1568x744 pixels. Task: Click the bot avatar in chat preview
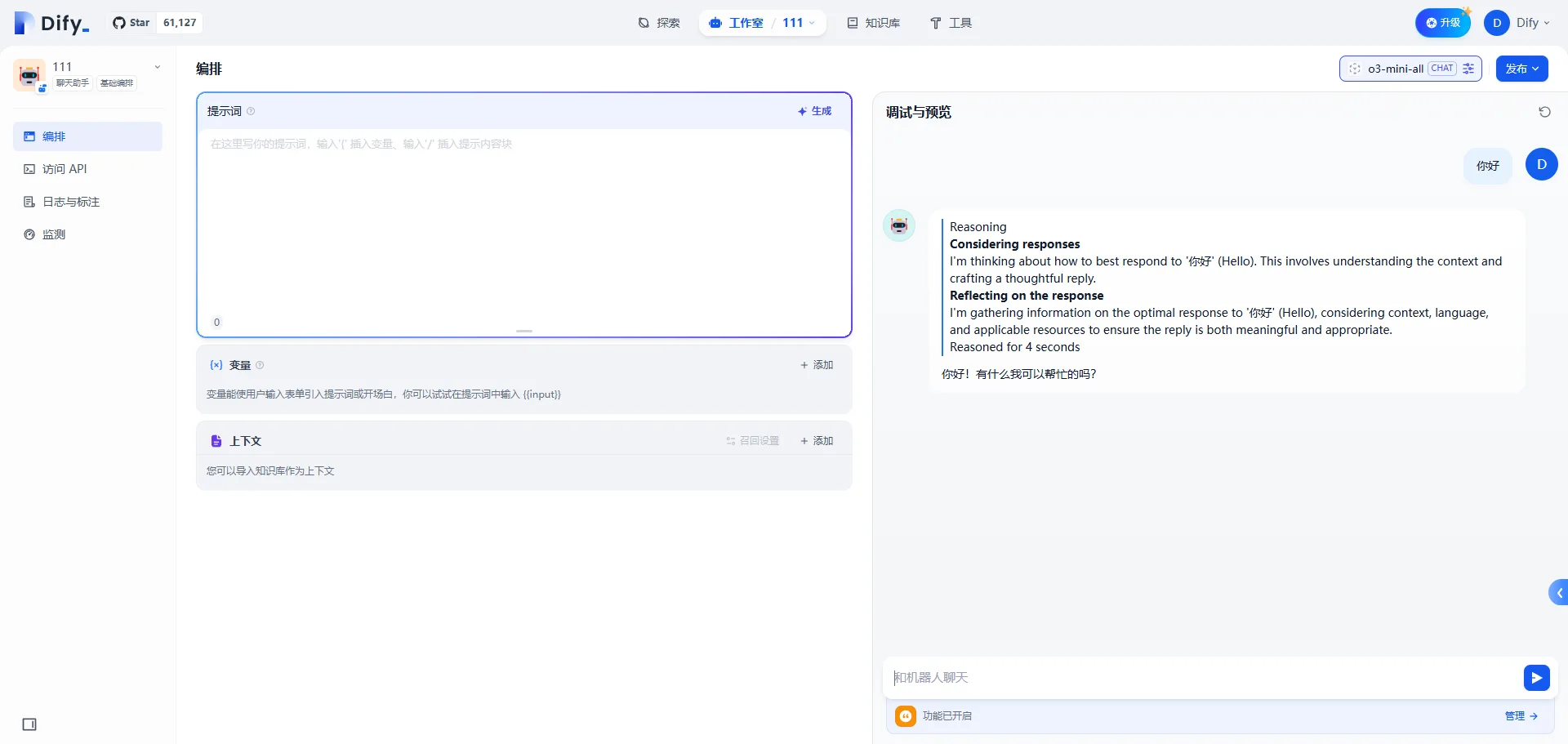coord(899,225)
